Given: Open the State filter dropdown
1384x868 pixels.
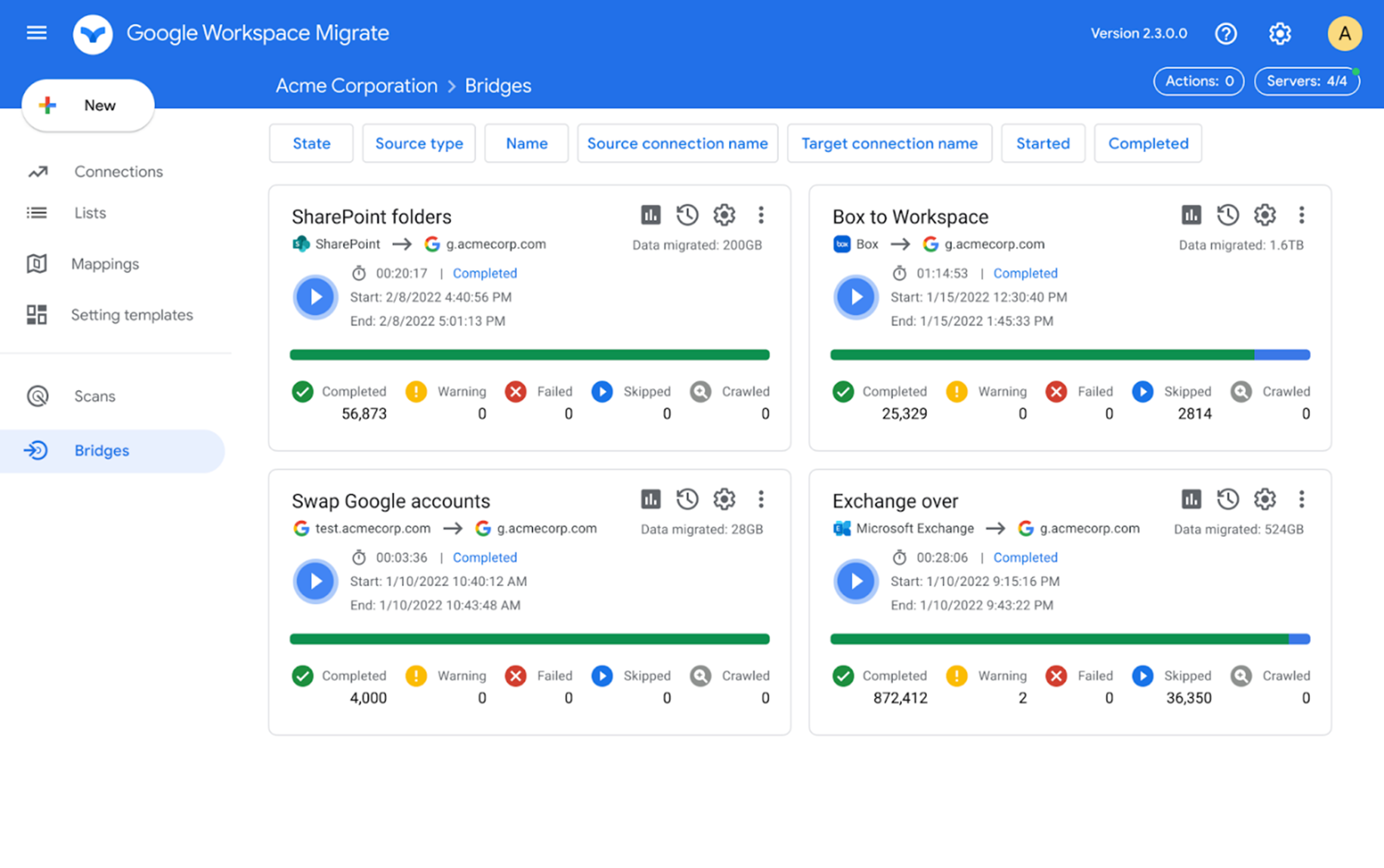Looking at the screenshot, I should [311, 143].
